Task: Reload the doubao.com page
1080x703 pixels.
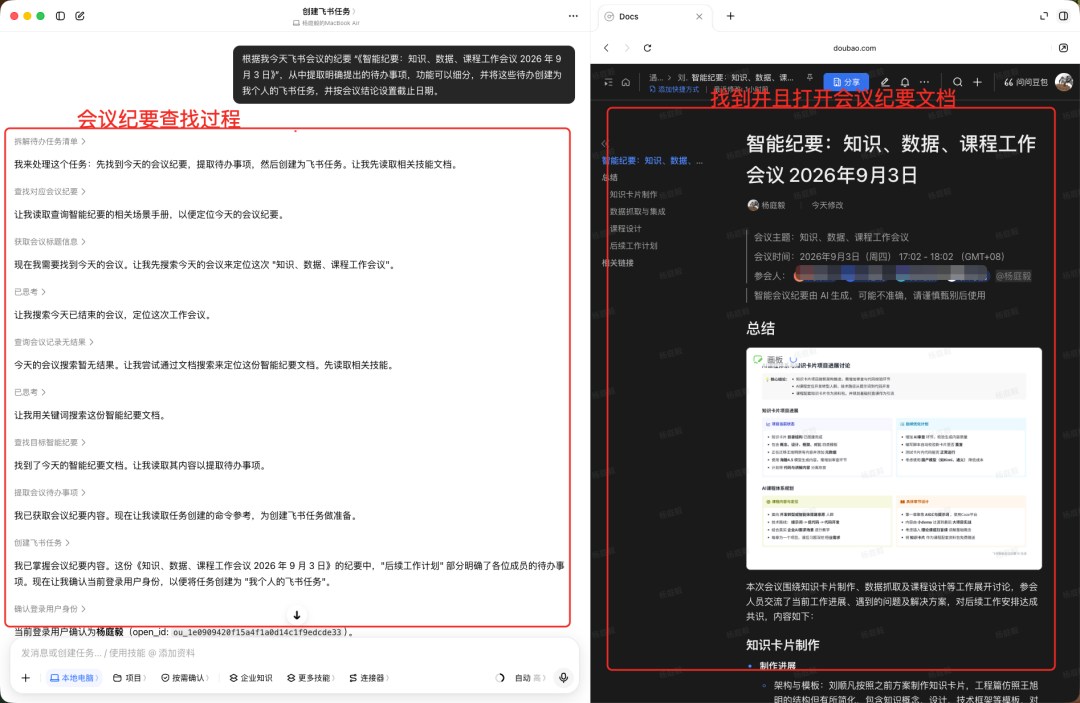Action: tap(647, 48)
